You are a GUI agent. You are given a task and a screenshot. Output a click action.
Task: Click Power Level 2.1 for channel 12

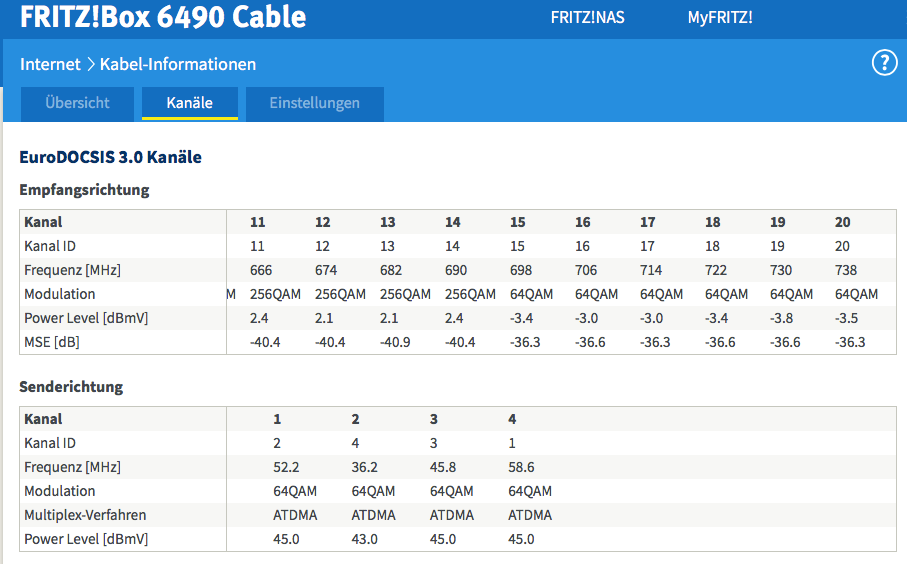pyautogui.click(x=324, y=318)
